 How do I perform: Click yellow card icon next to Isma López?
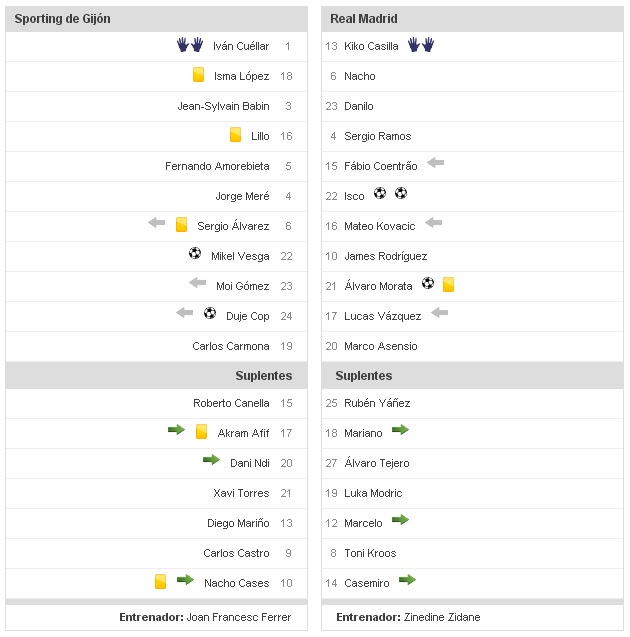pos(199,75)
